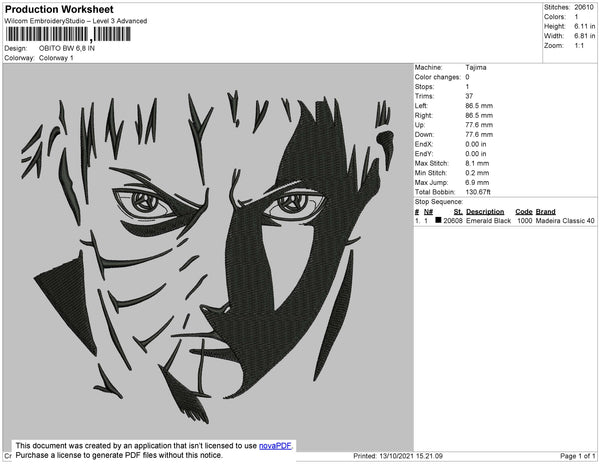Click the 'Brand' column header
The width and height of the screenshot is (600, 464).
pos(545,212)
